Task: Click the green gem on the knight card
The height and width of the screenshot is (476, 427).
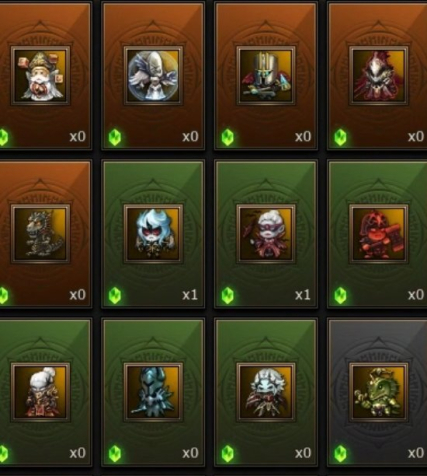Action: coord(227,137)
